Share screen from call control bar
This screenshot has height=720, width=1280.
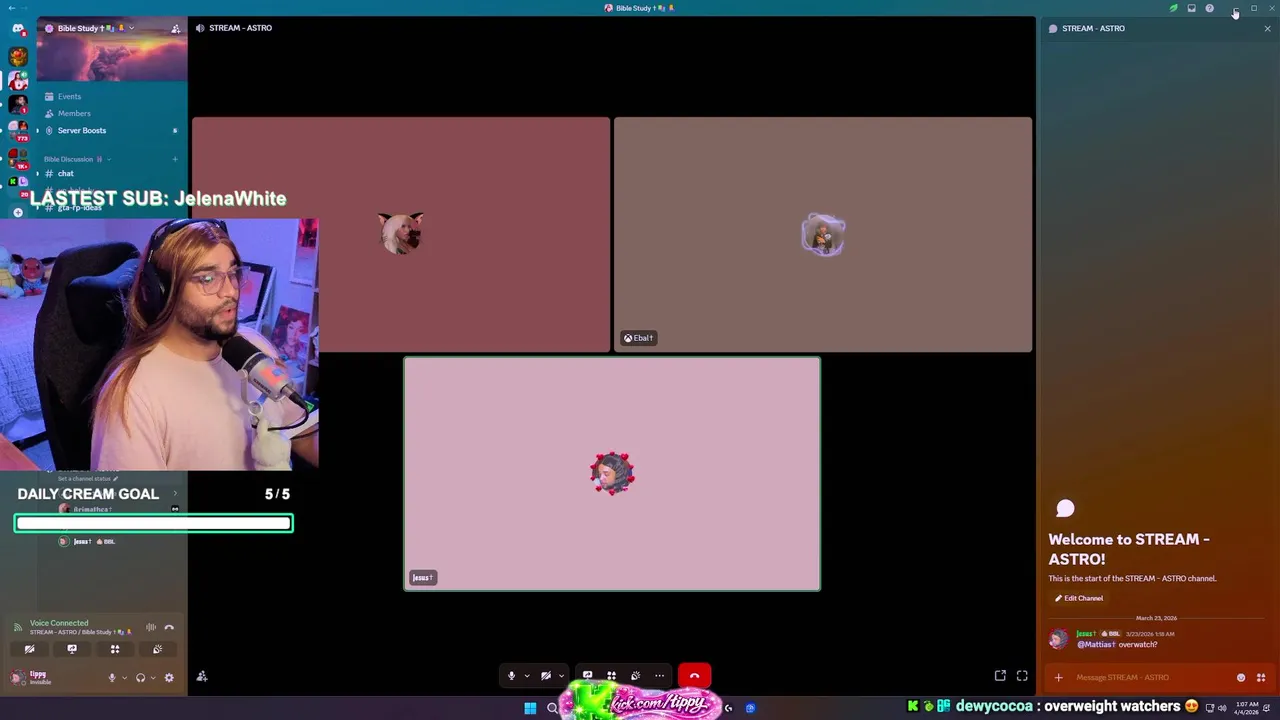point(587,676)
